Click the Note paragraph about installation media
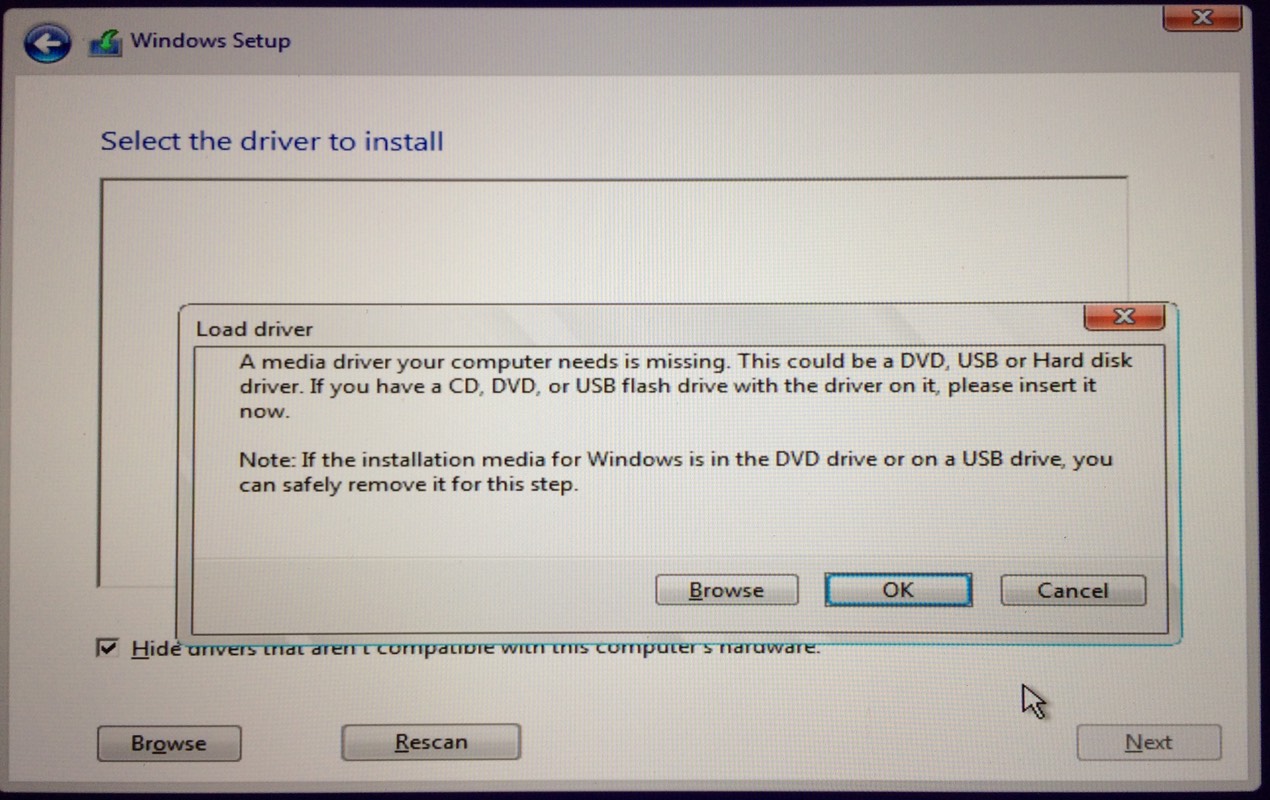This screenshot has width=1270, height=800. pyautogui.click(x=675, y=472)
